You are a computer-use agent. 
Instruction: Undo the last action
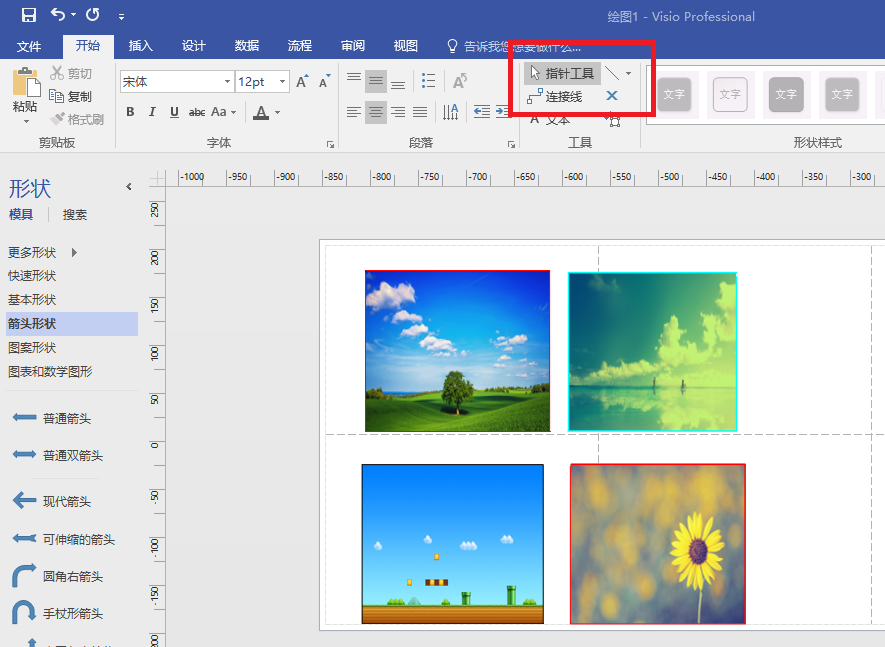(58, 14)
